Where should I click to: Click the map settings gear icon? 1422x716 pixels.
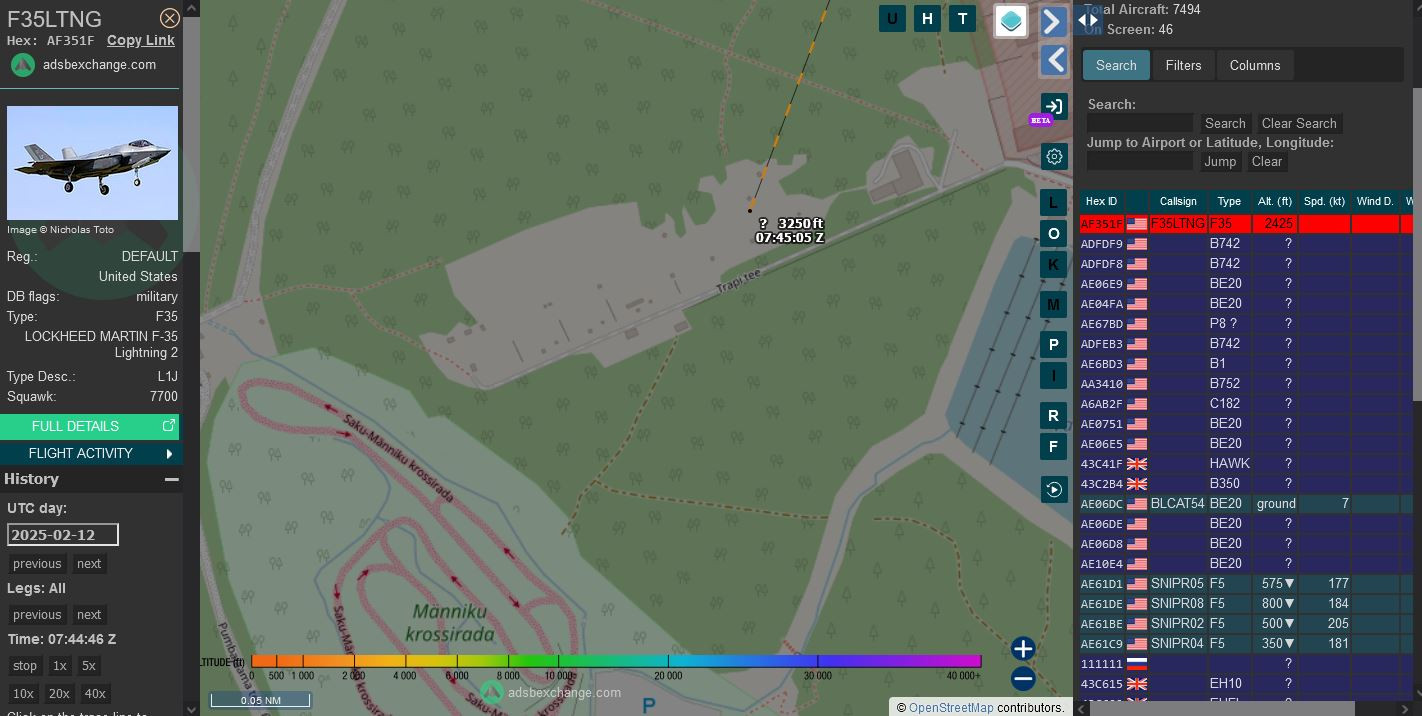point(1053,157)
